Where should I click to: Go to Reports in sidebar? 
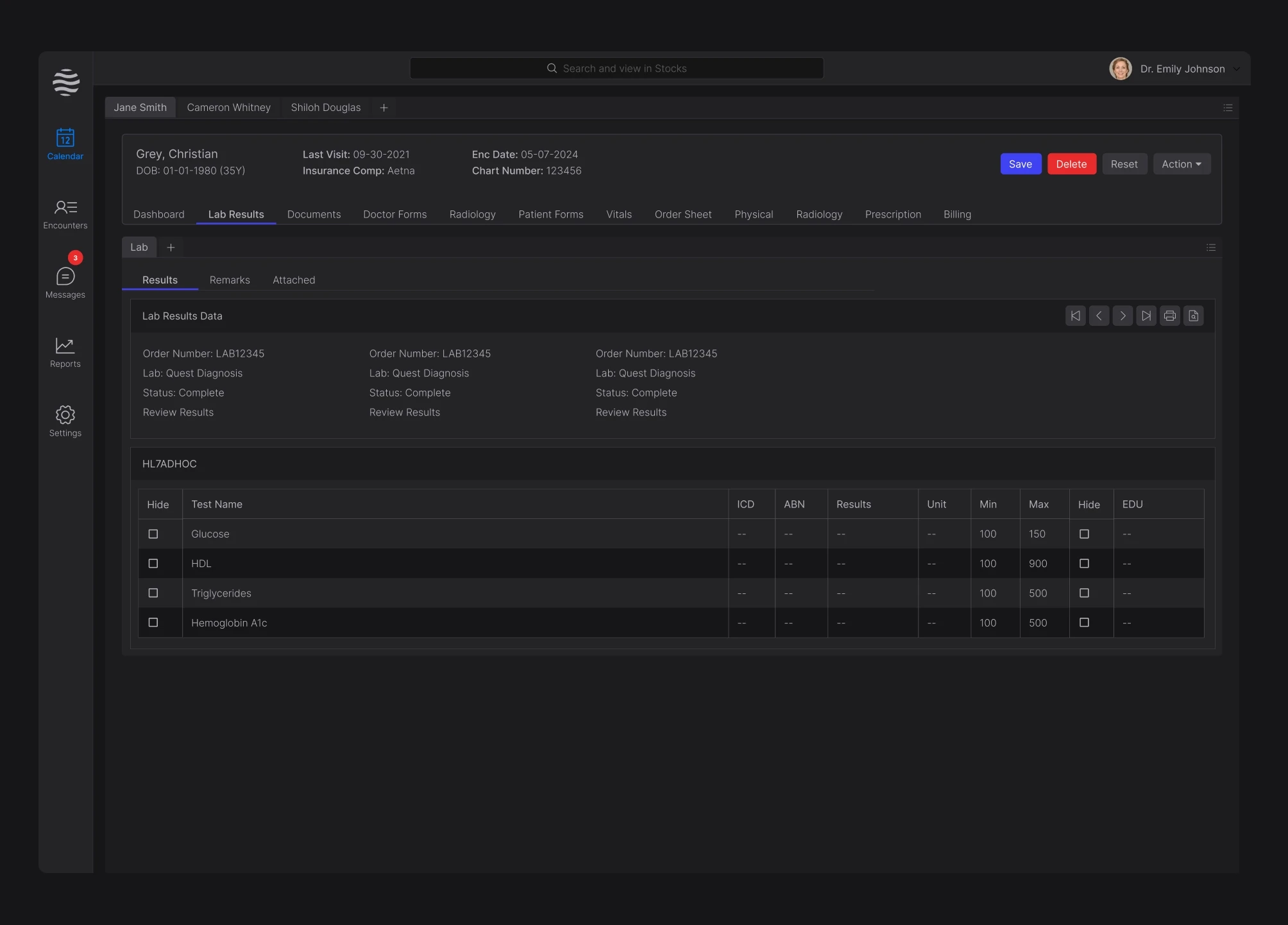(65, 352)
